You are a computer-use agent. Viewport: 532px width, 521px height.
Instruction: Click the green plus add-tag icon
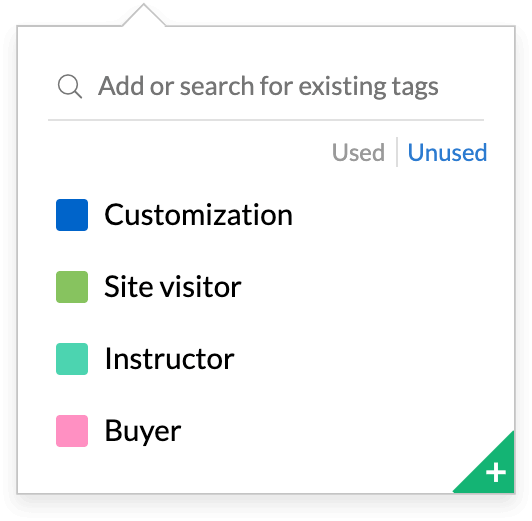[496, 472]
